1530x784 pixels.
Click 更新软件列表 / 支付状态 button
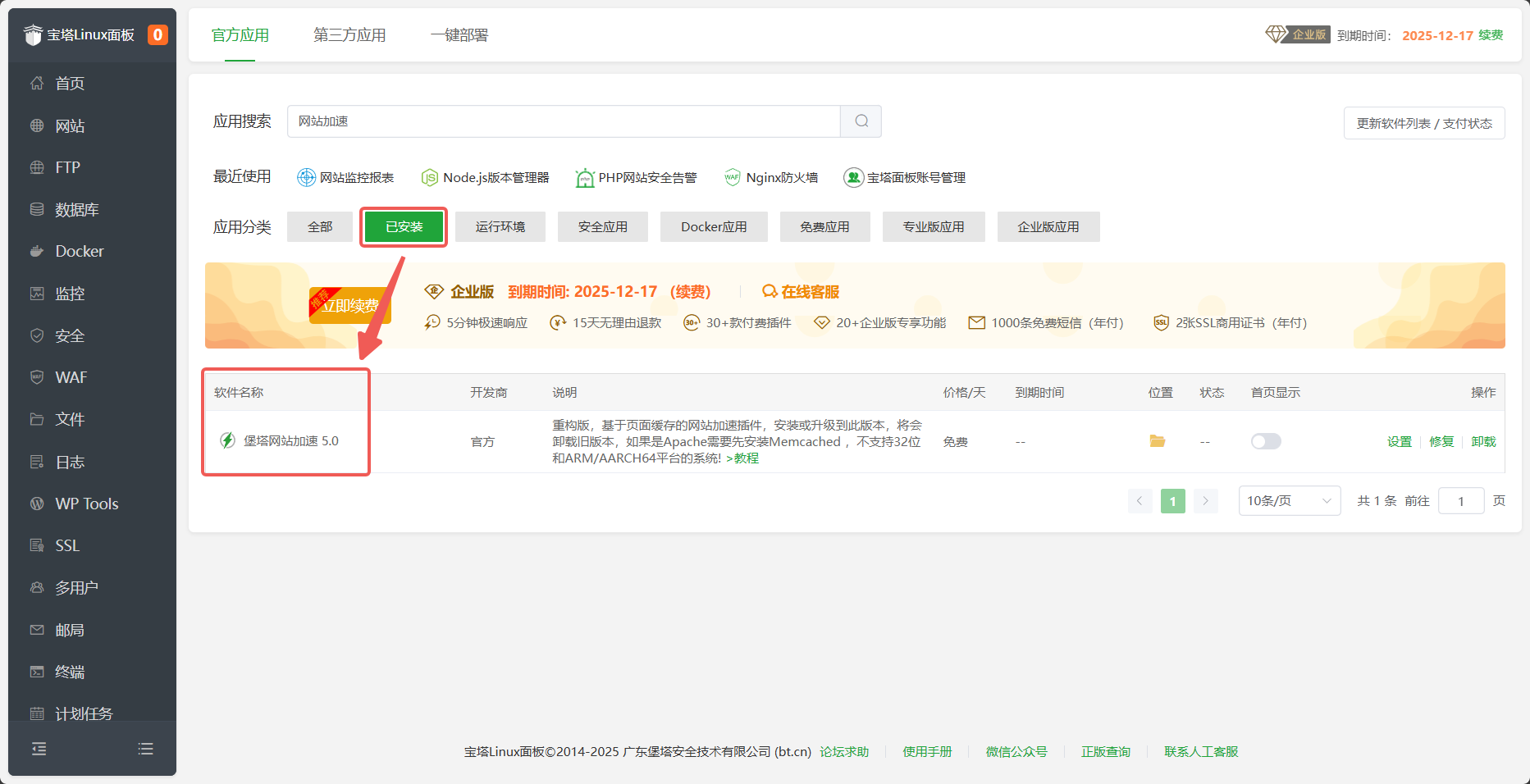tap(1423, 124)
